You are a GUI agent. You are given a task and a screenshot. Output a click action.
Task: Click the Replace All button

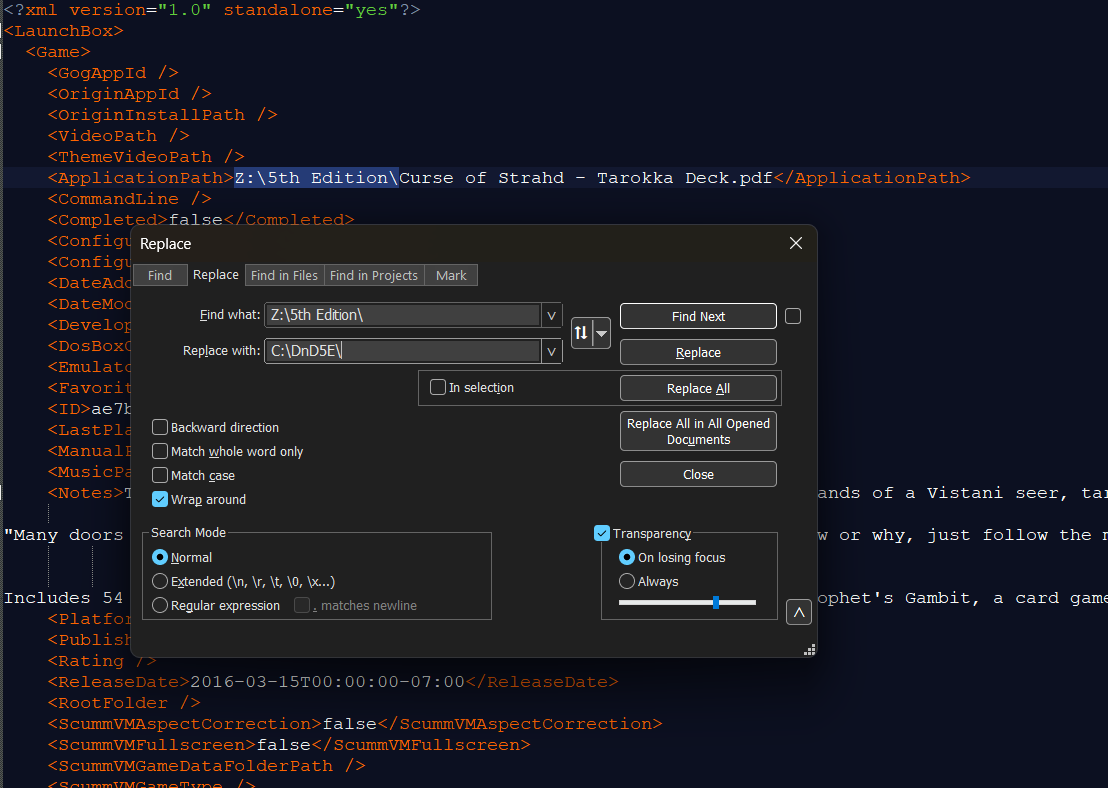698,389
